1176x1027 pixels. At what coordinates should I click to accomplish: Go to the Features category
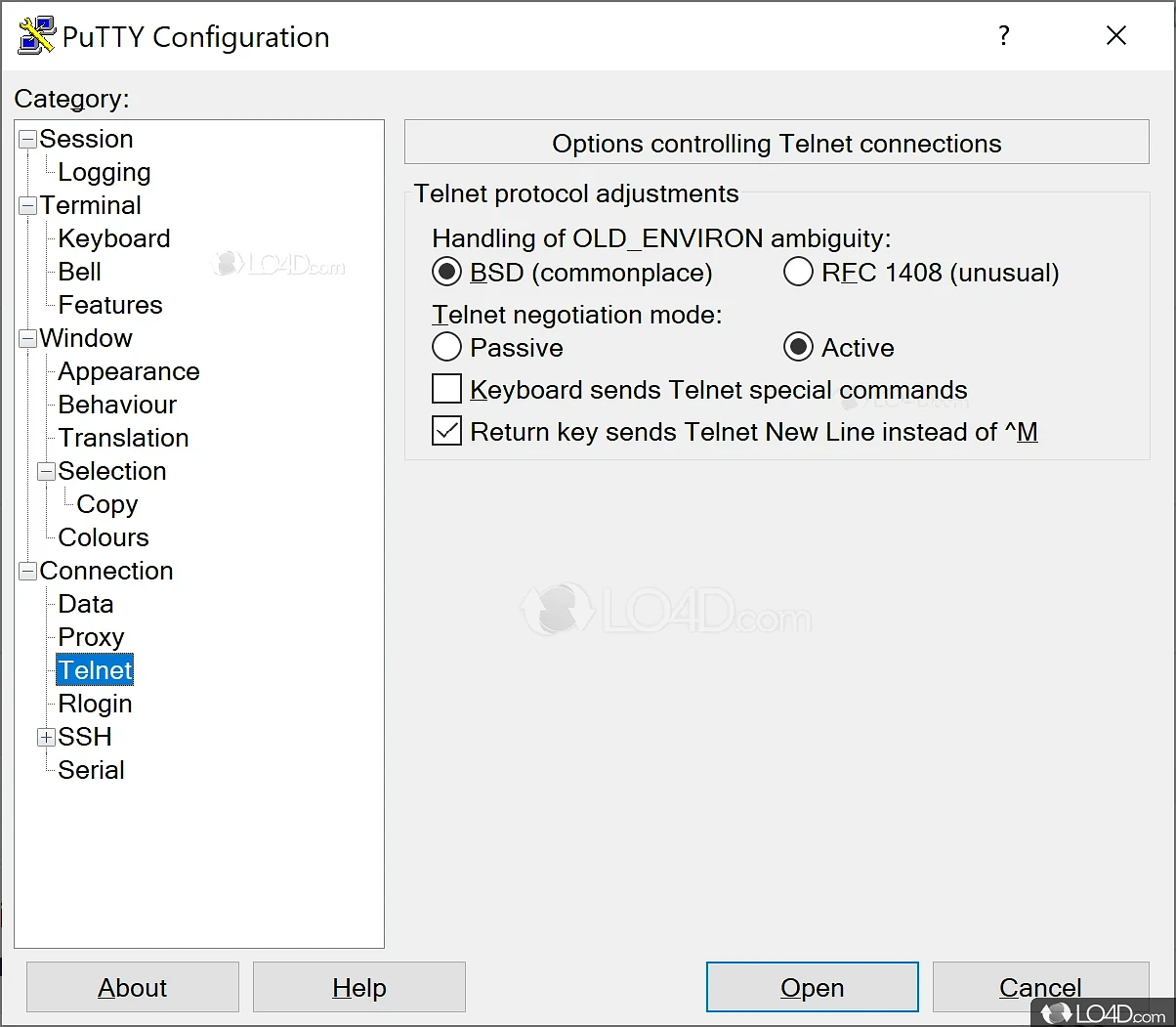[110, 305]
